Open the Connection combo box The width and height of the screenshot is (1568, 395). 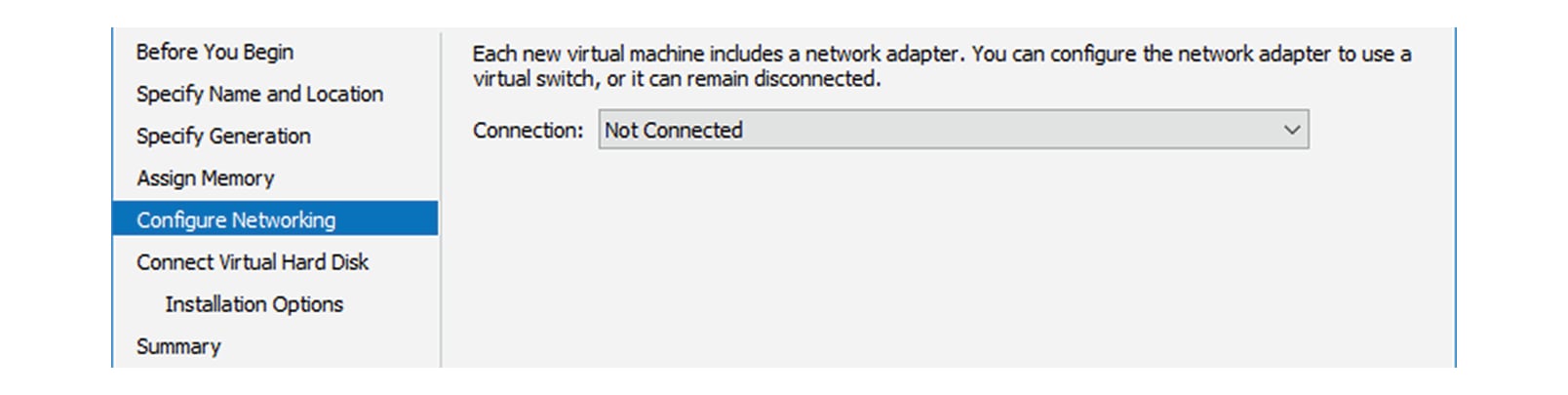(953, 130)
